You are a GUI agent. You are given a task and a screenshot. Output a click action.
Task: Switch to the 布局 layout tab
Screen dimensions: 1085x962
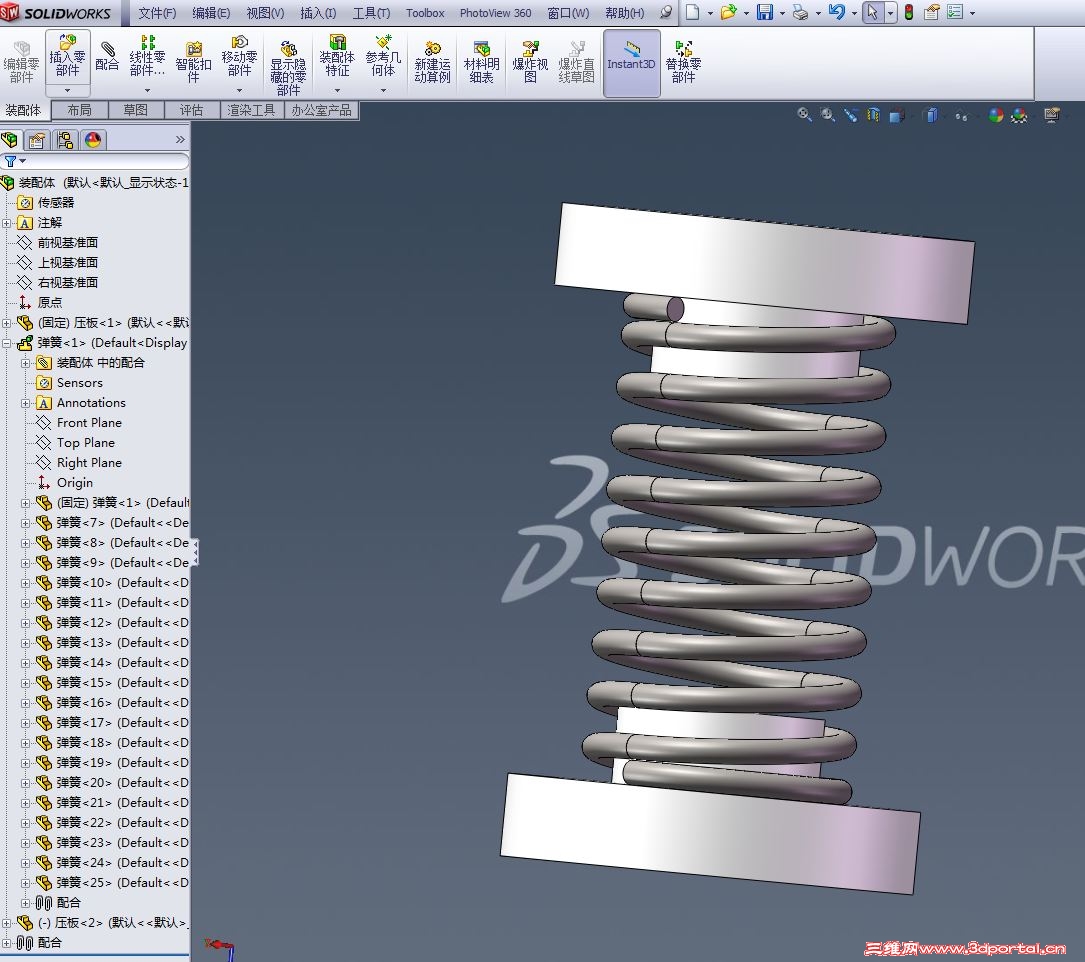click(x=80, y=110)
